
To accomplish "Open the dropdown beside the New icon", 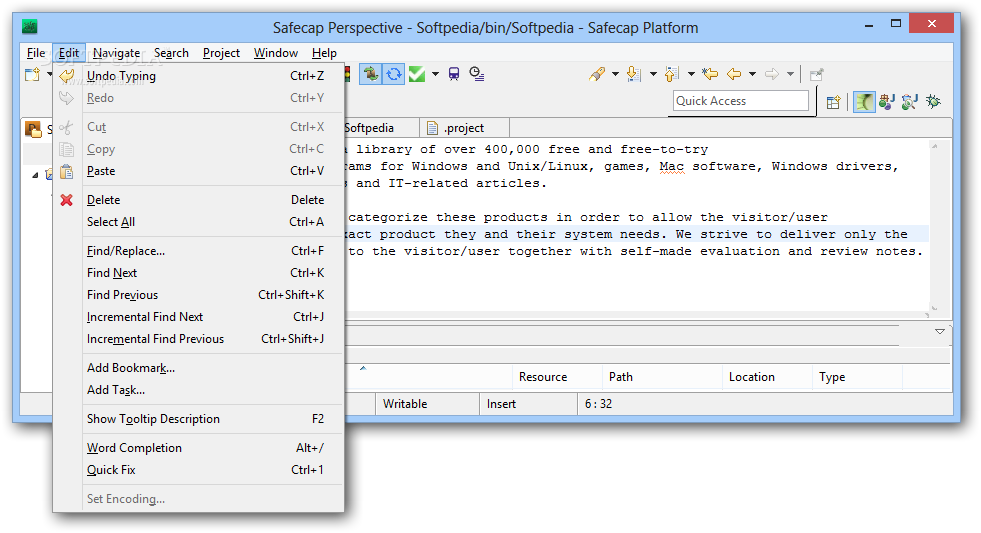I will tap(49, 74).
